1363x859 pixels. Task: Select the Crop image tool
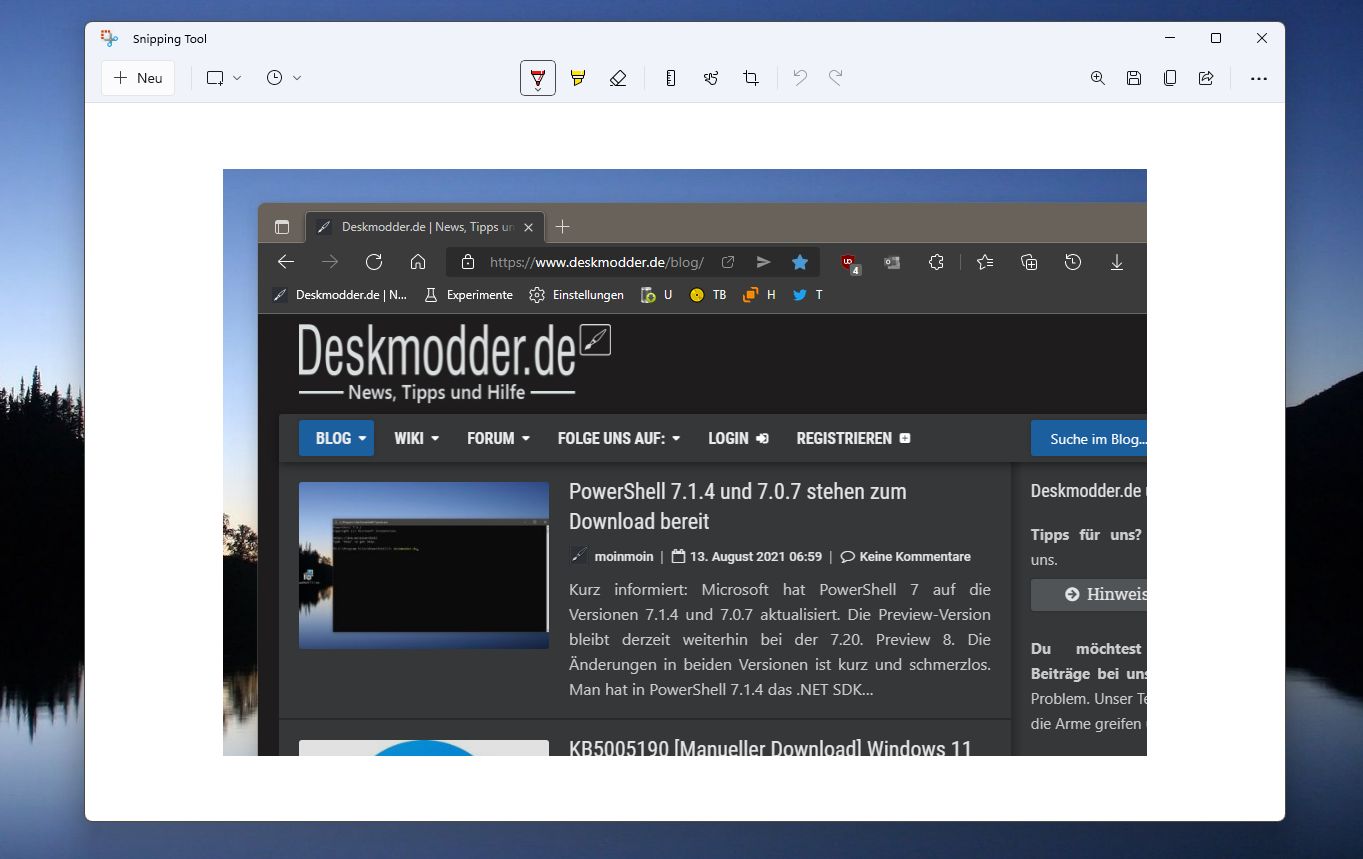tap(751, 78)
